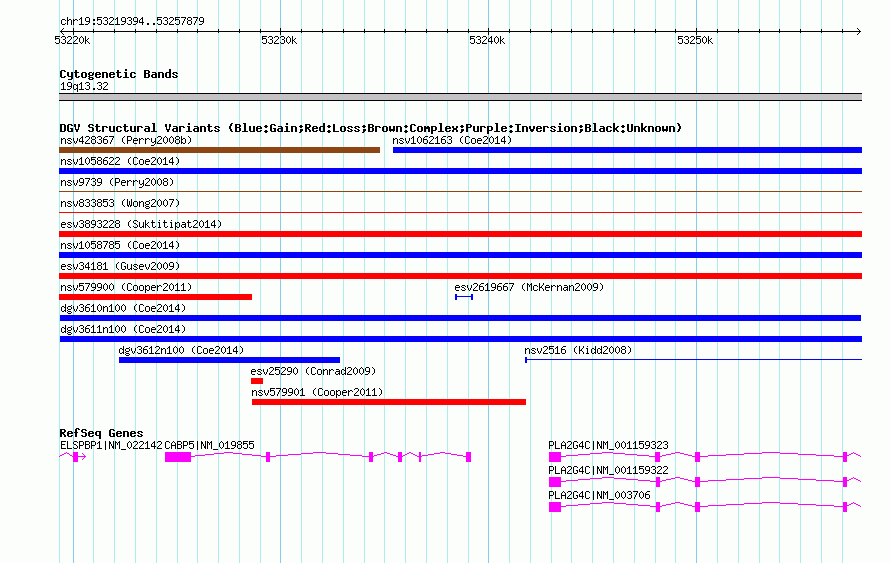Click the 53240k ruler position label

point(487,40)
